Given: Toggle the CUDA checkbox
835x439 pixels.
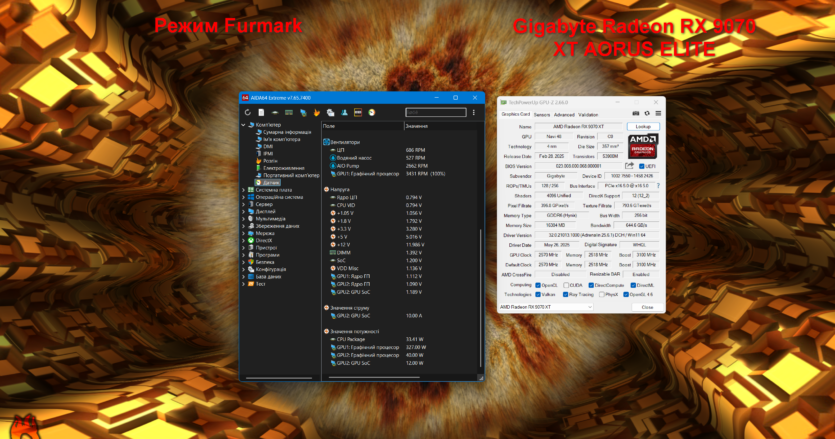Looking at the screenshot, I should point(566,286).
